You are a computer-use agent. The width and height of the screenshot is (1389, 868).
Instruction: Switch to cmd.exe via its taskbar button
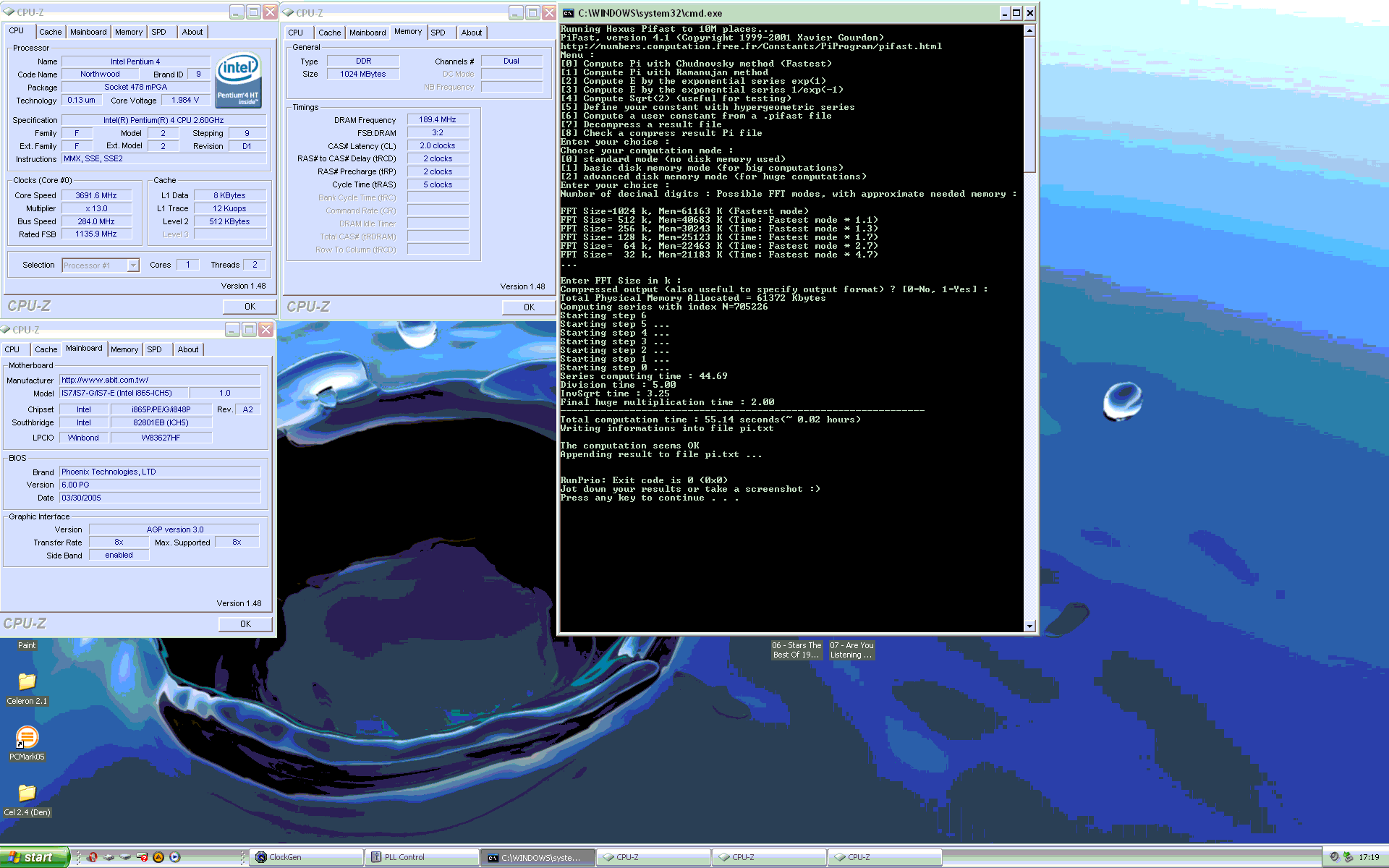[x=538, y=857]
